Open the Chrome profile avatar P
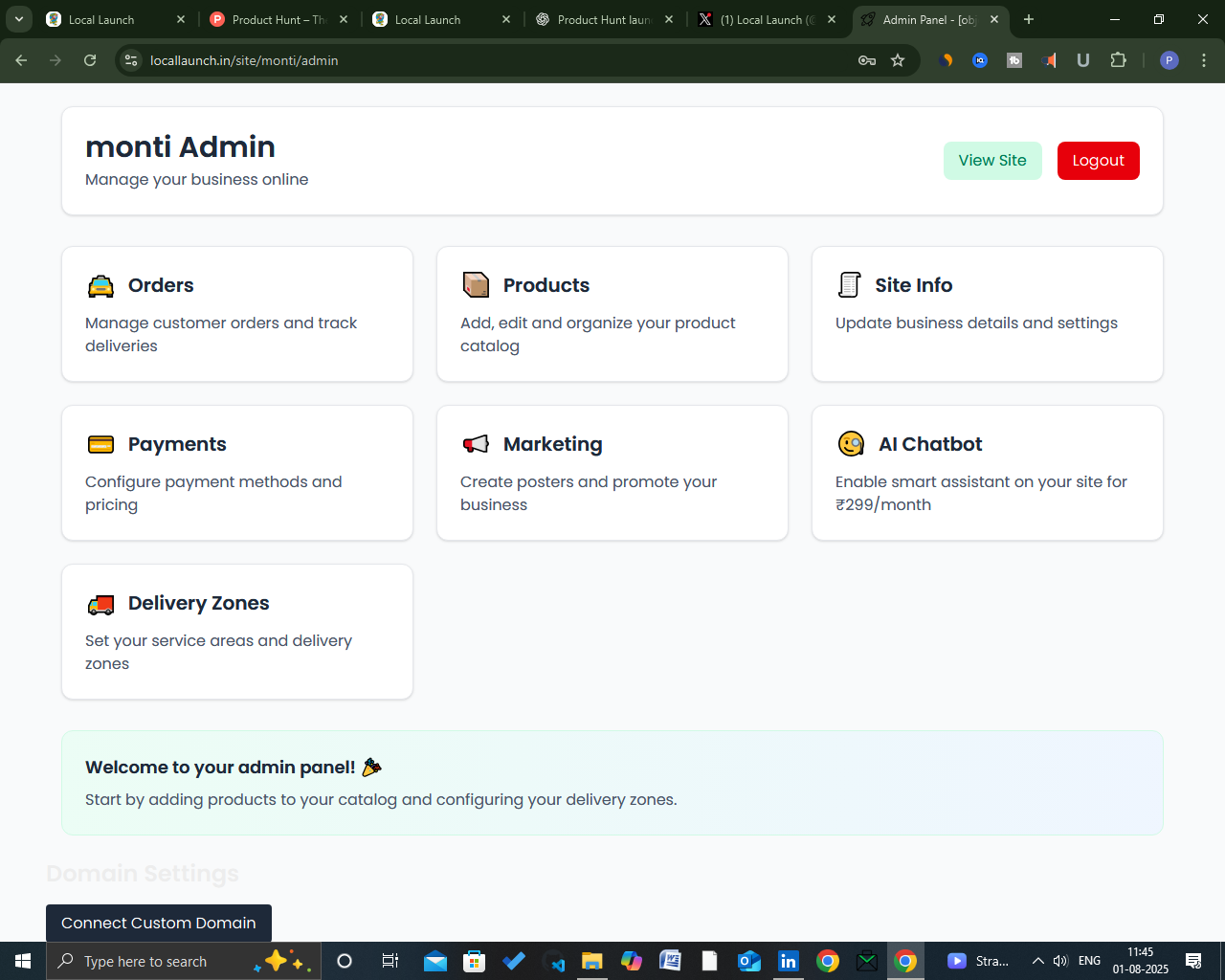This screenshot has height=980, width=1225. [x=1169, y=60]
